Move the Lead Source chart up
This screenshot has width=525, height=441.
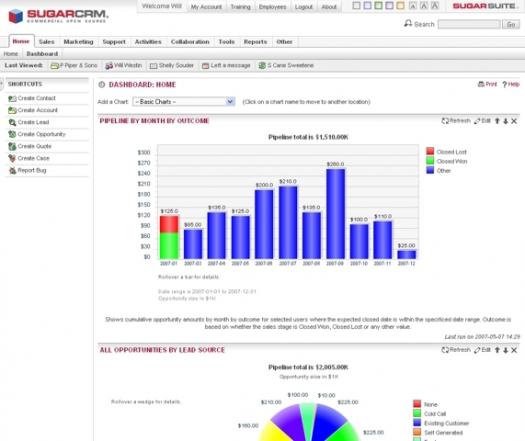click(x=497, y=350)
